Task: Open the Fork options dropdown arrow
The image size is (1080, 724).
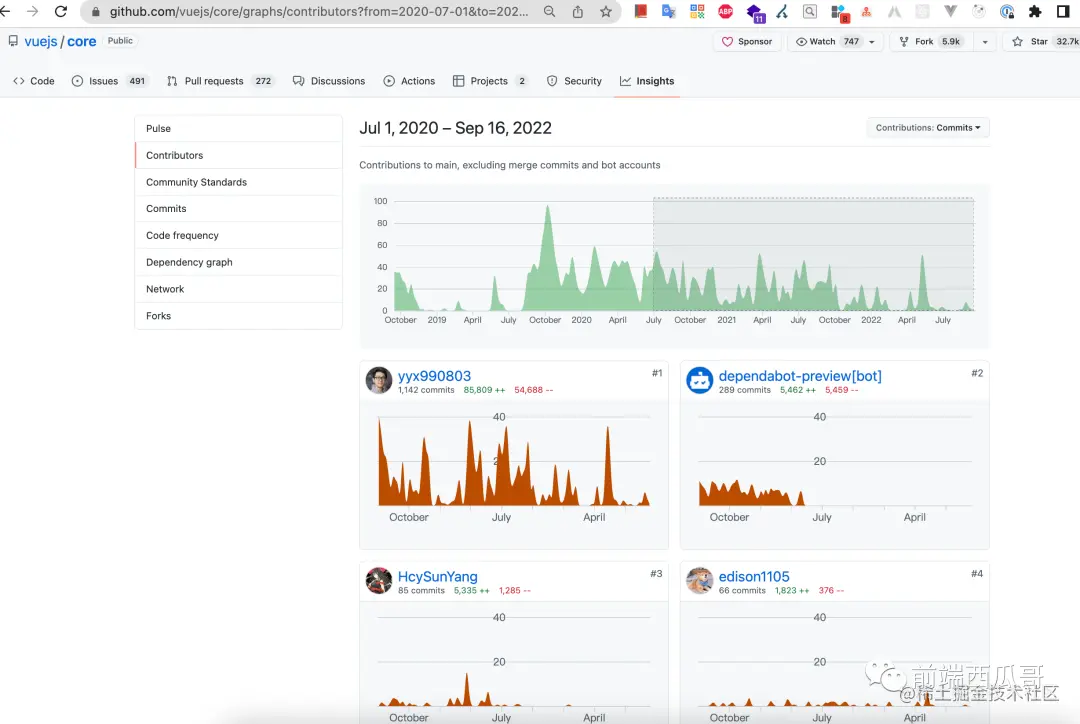Action: (985, 42)
